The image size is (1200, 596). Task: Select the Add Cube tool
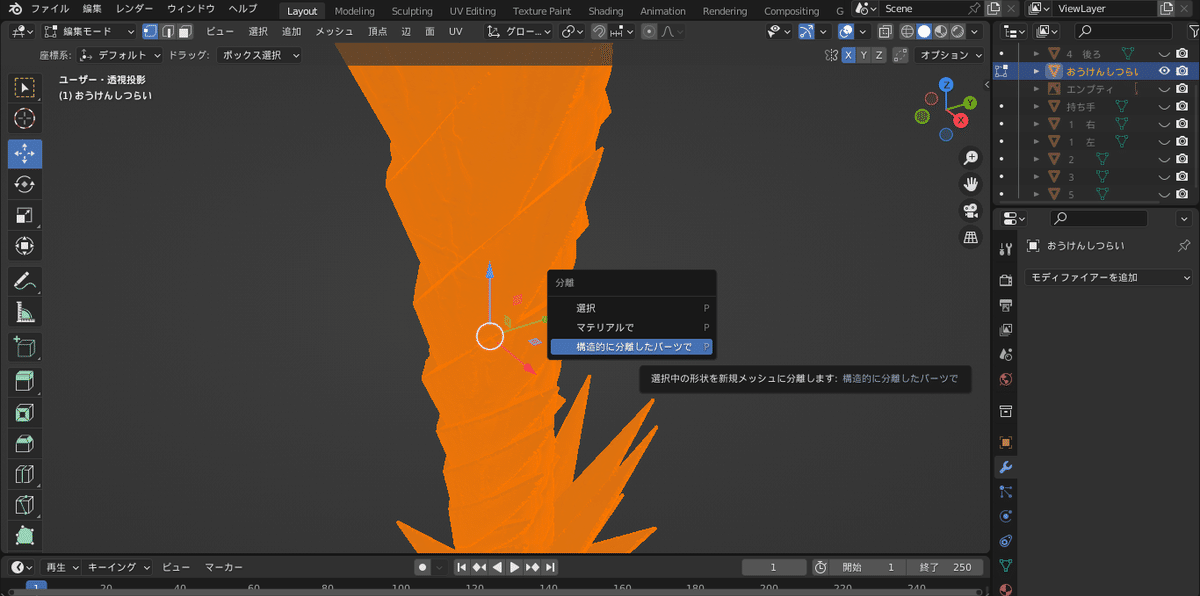pos(25,347)
